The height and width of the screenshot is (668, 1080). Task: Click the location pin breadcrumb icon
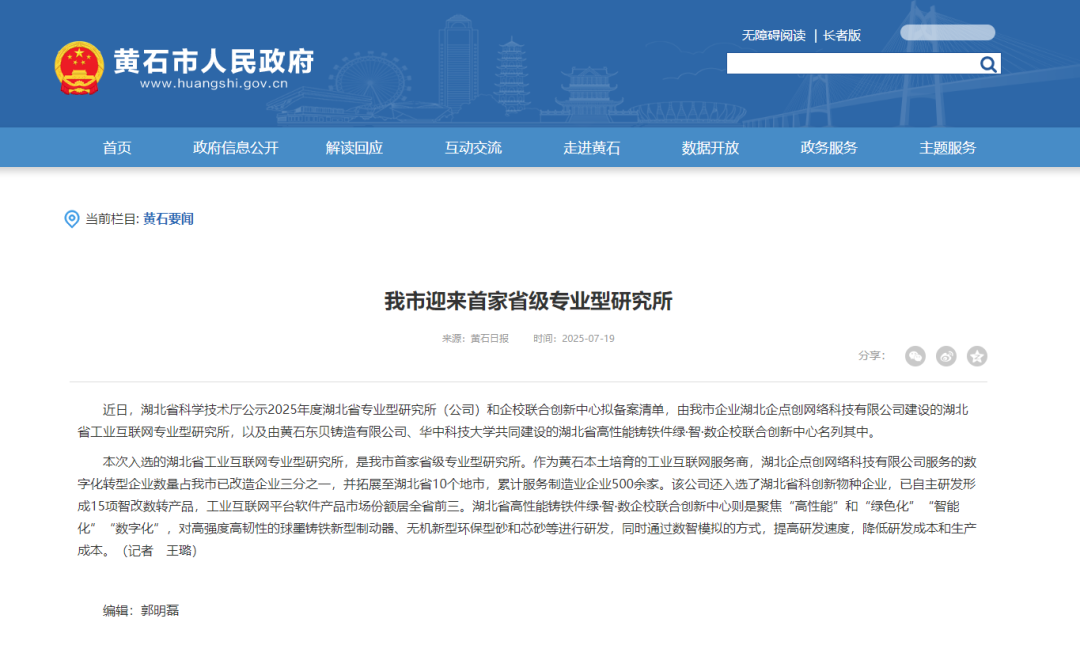(72, 219)
